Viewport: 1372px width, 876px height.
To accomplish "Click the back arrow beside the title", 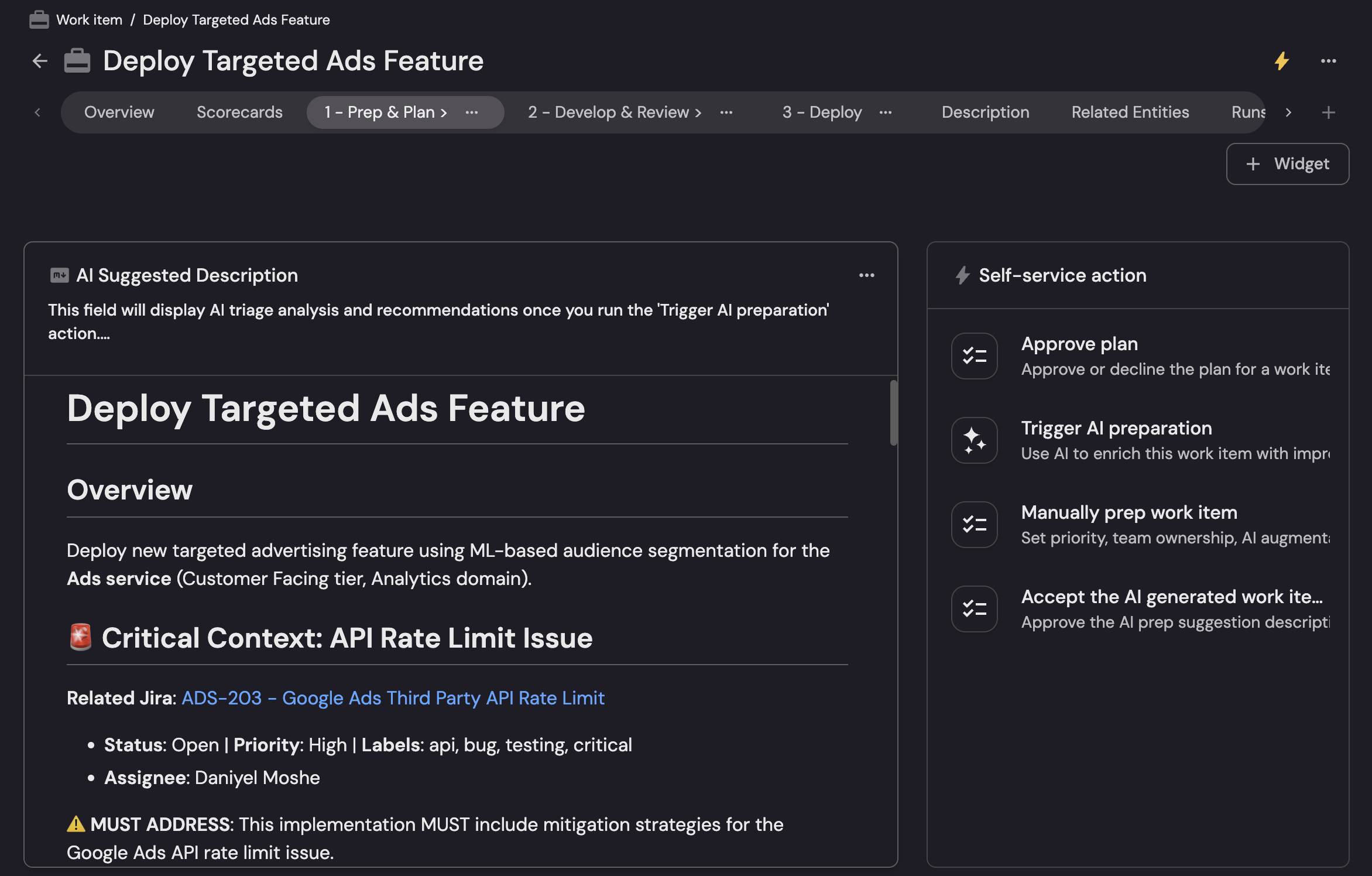I will [39, 61].
